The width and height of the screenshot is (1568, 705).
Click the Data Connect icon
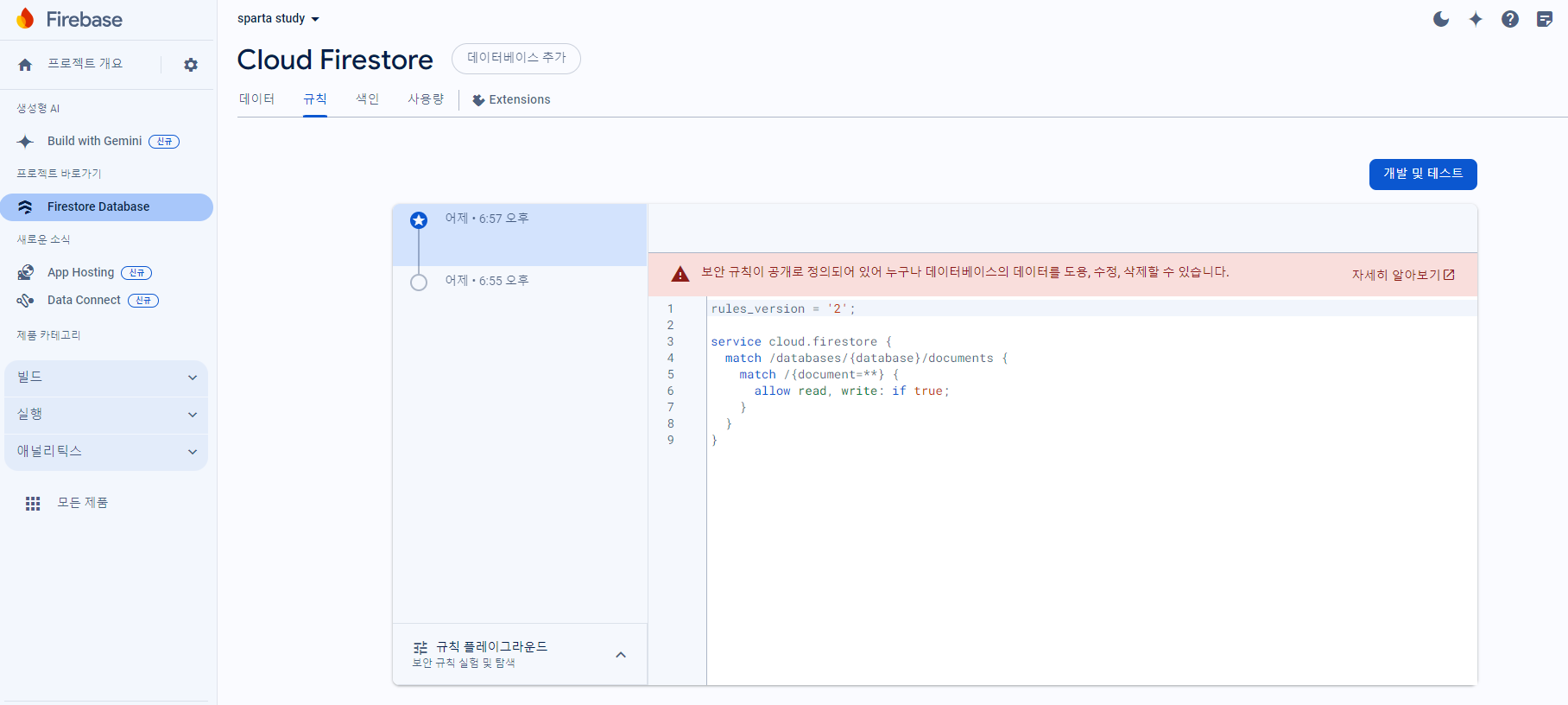pos(25,301)
